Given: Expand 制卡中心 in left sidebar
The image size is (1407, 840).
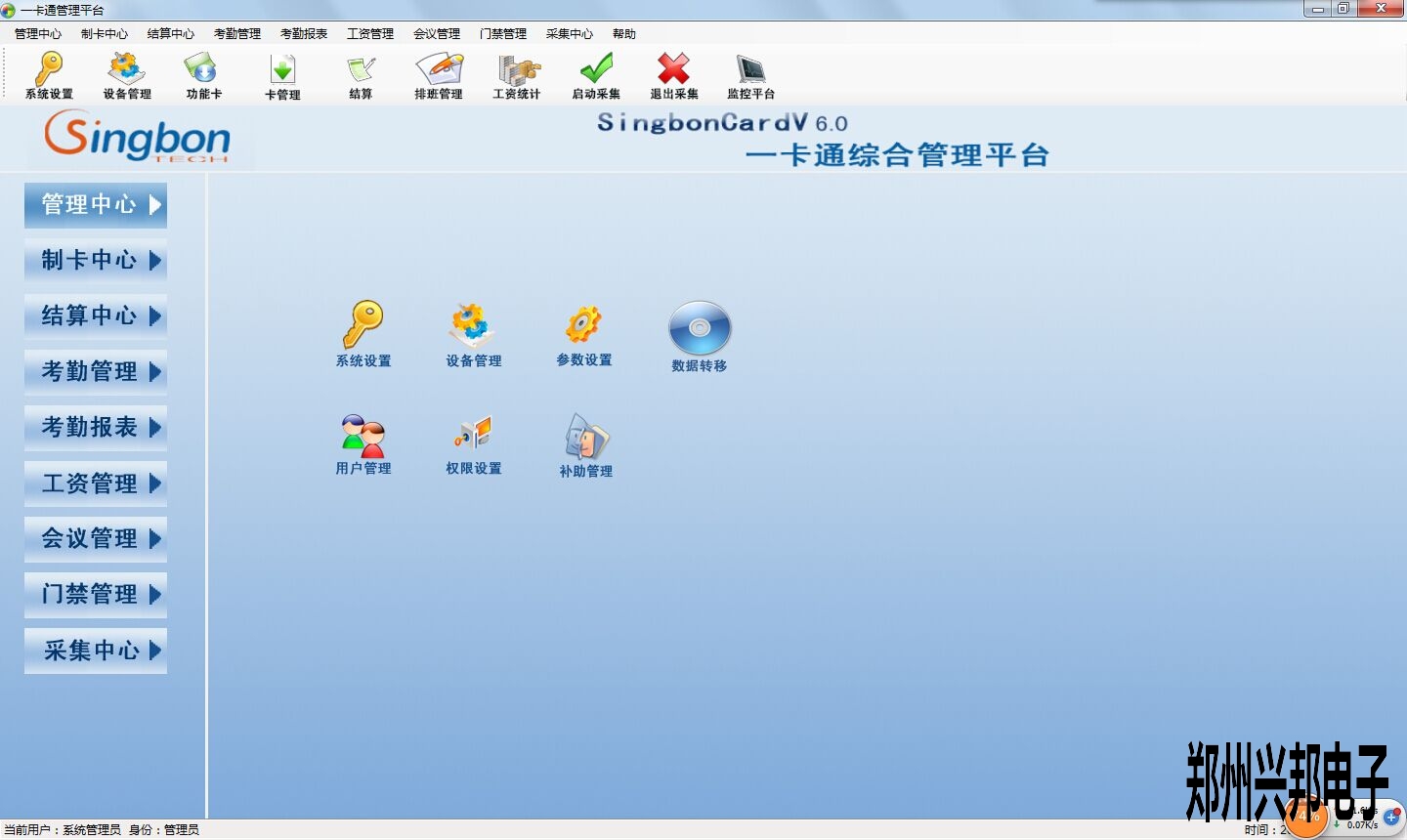Looking at the screenshot, I should pos(96,261).
